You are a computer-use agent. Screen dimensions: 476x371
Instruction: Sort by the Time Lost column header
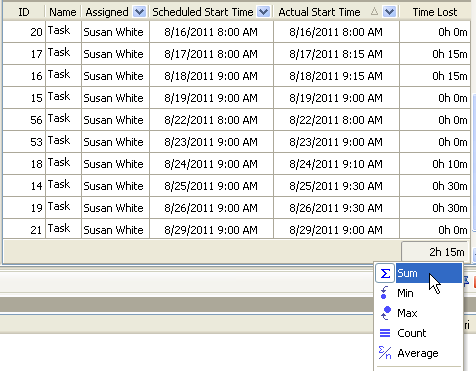[x=435, y=12]
